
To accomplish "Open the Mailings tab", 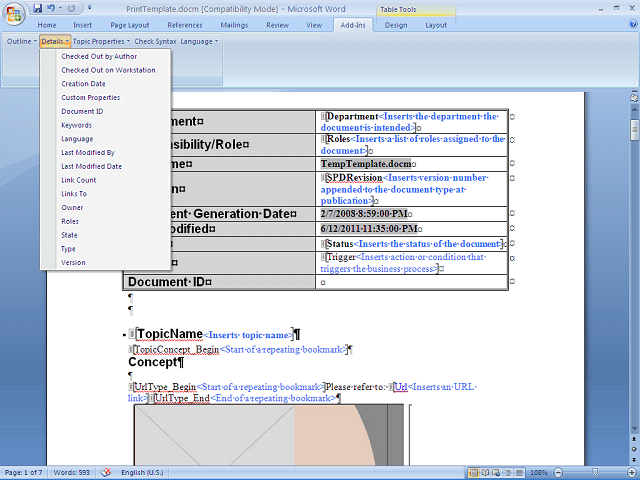I will [234, 25].
